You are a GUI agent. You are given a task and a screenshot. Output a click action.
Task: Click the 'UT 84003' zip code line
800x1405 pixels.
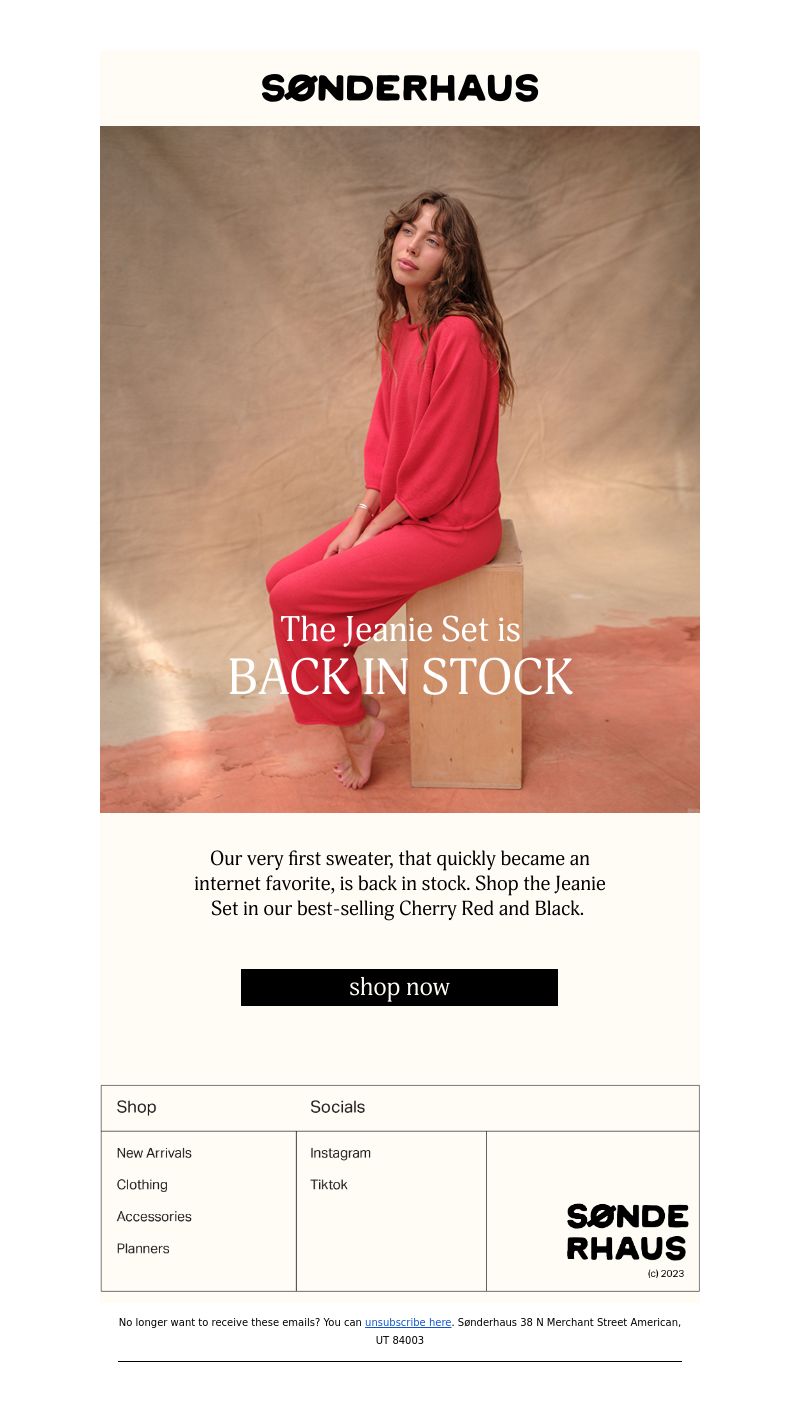coord(400,1340)
